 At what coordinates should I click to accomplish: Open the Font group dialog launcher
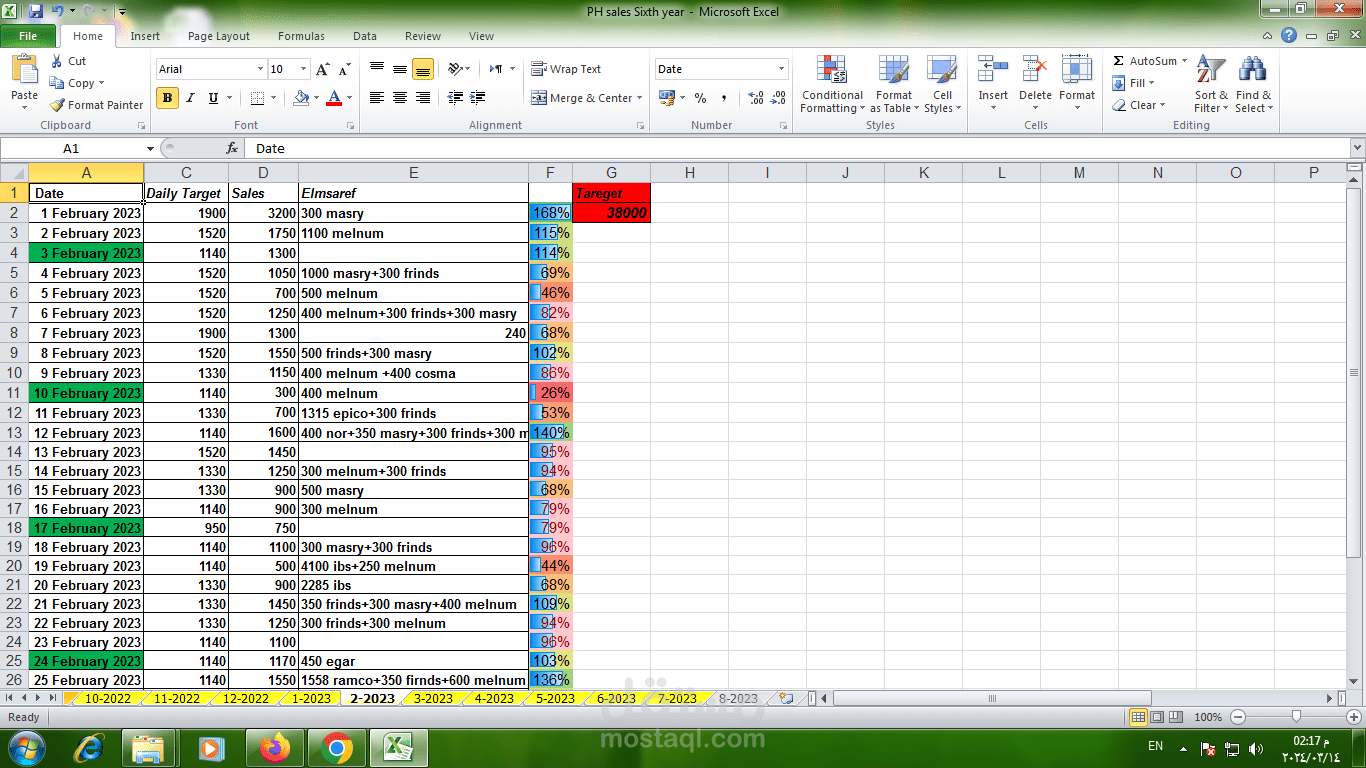coord(350,126)
